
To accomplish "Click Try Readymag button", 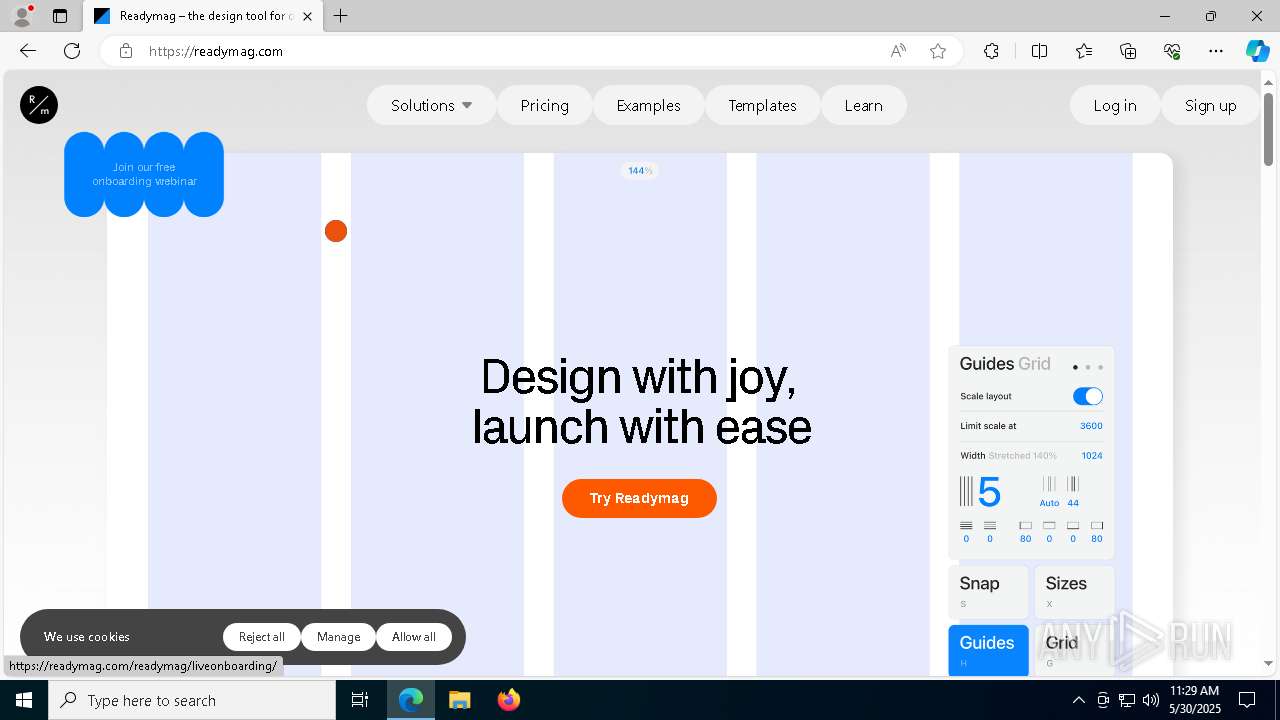I will [x=639, y=498].
